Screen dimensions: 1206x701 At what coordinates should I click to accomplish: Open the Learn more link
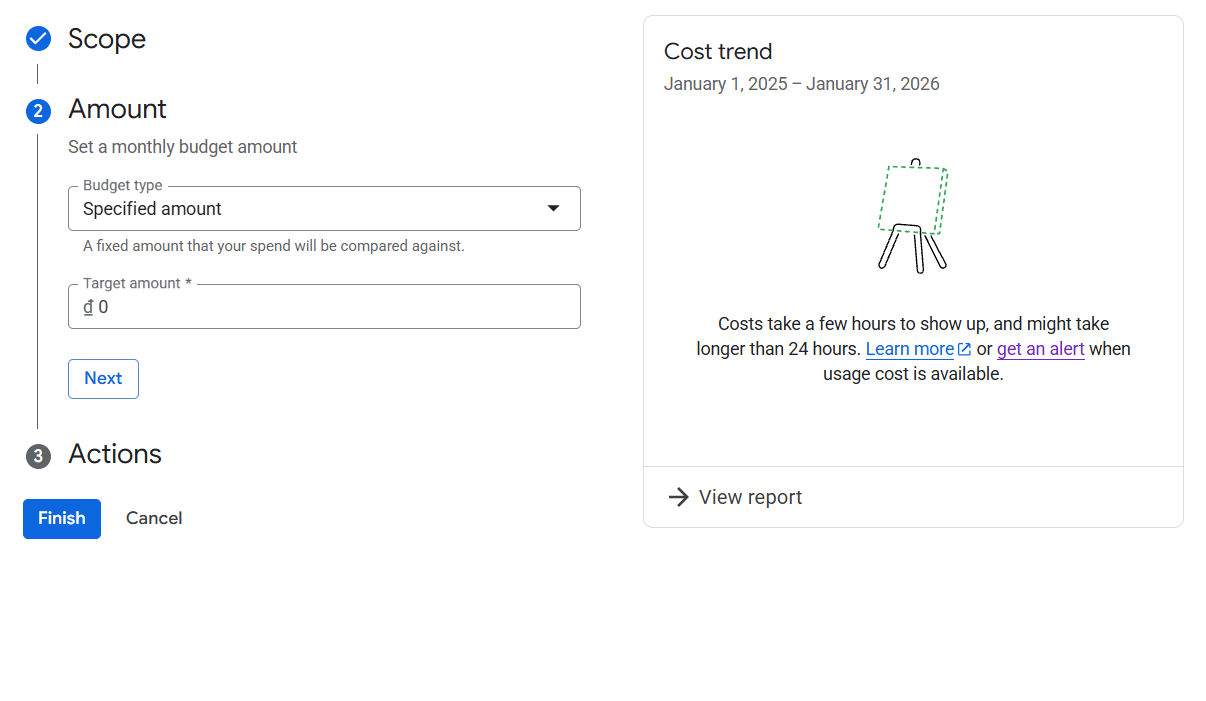[909, 349]
